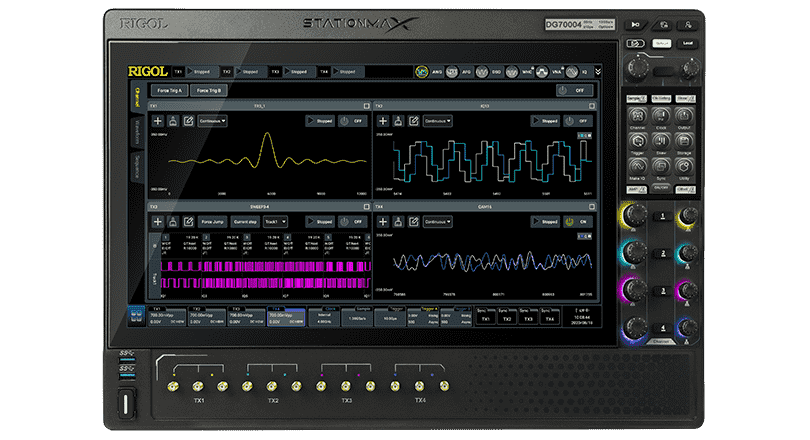Switch to the Sequence side tab
The image size is (810, 440).
pyautogui.click(x=136, y=165)
